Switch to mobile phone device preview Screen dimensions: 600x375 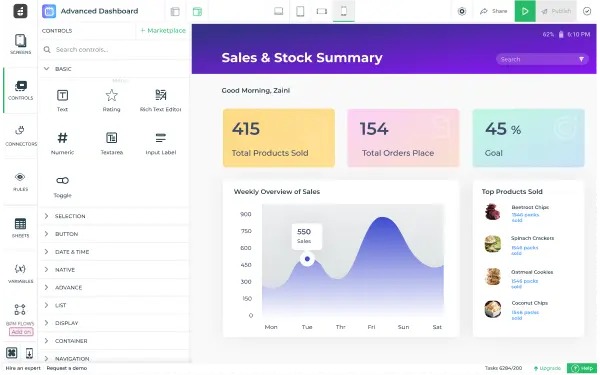pyautogui.click(x=344, y=11)
